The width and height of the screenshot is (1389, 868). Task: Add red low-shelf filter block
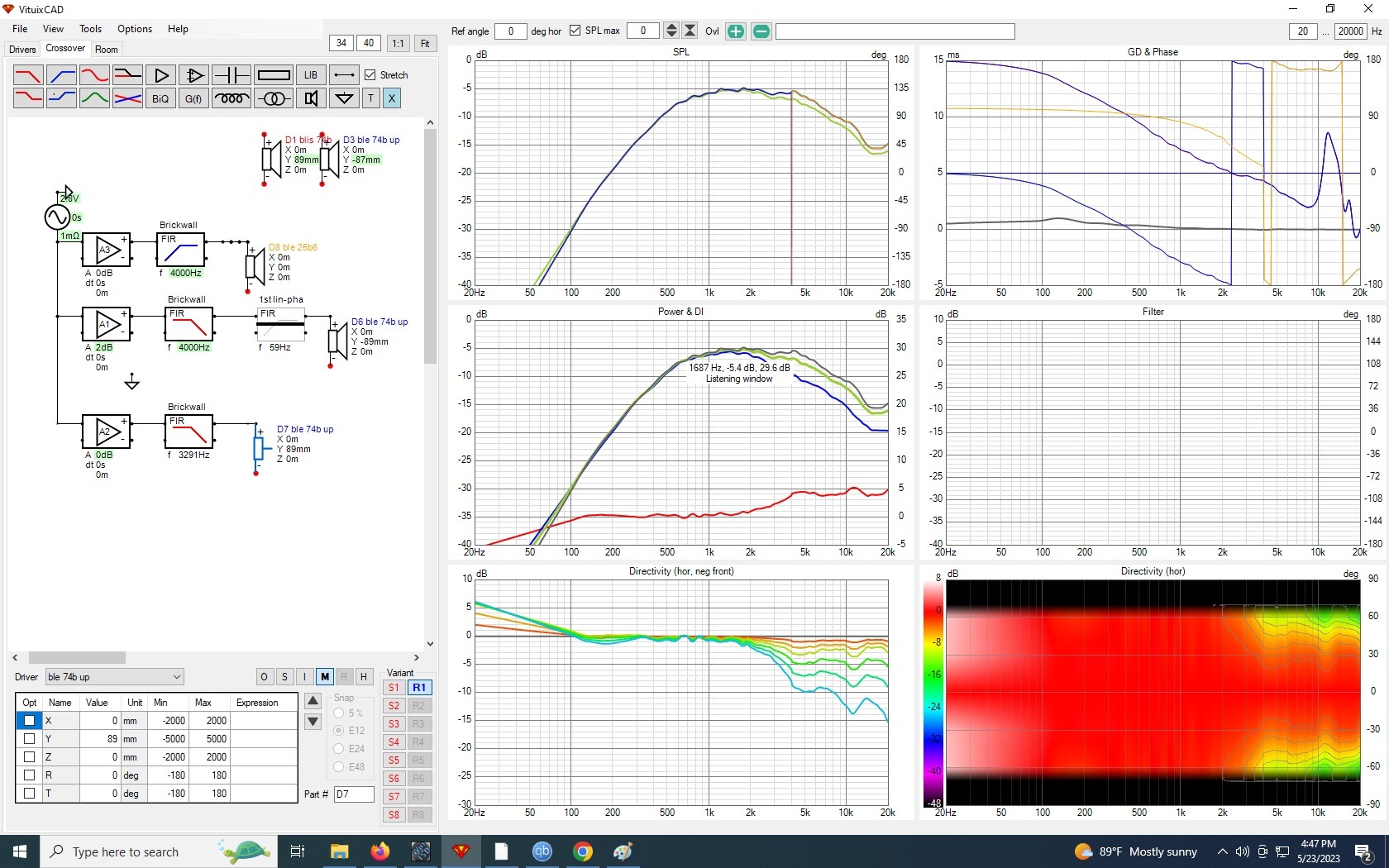point(28,98)
